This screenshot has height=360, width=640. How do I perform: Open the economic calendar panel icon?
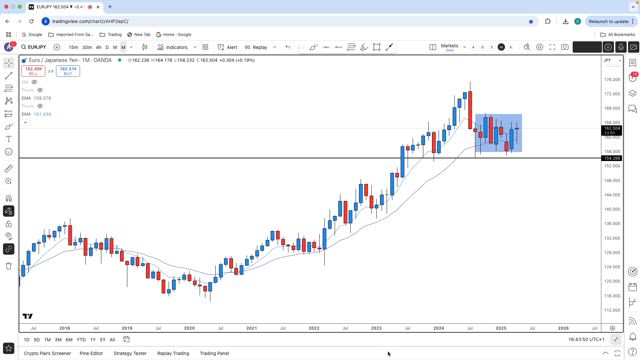tap(632, 287)
